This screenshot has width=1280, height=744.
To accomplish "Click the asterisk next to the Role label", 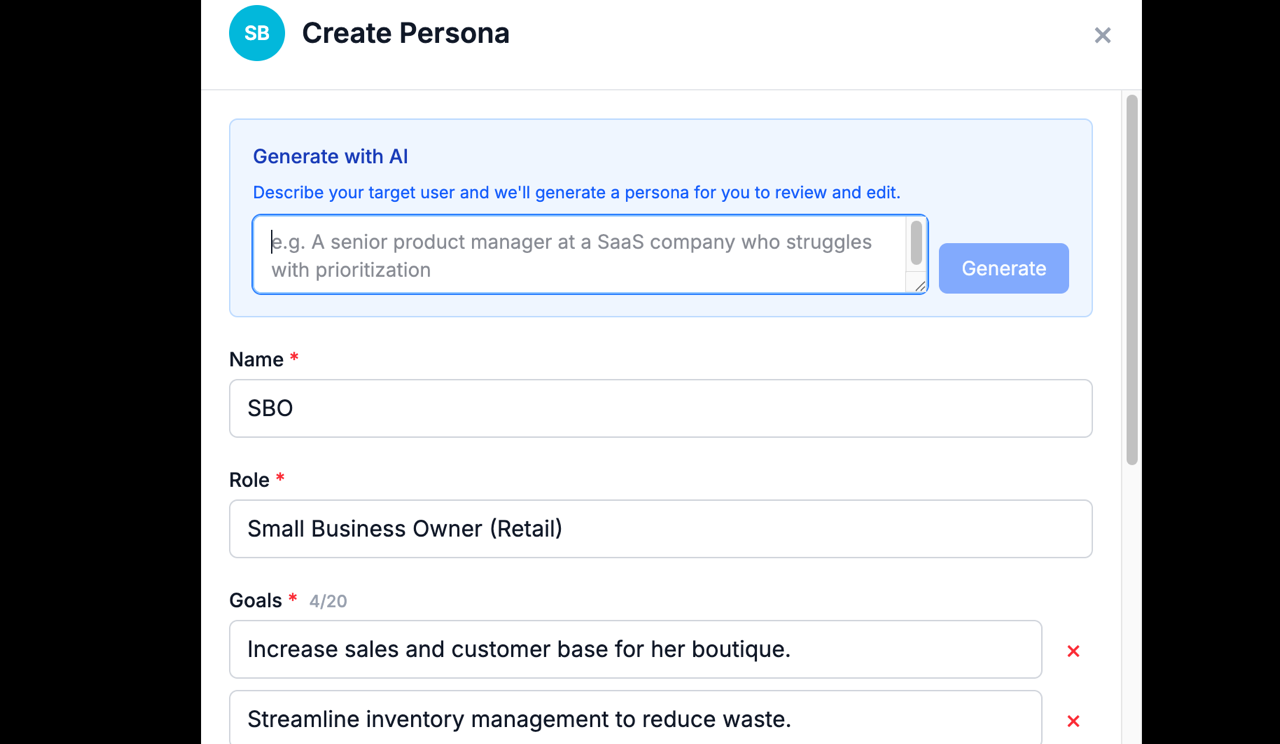I will tap(279, 475).
